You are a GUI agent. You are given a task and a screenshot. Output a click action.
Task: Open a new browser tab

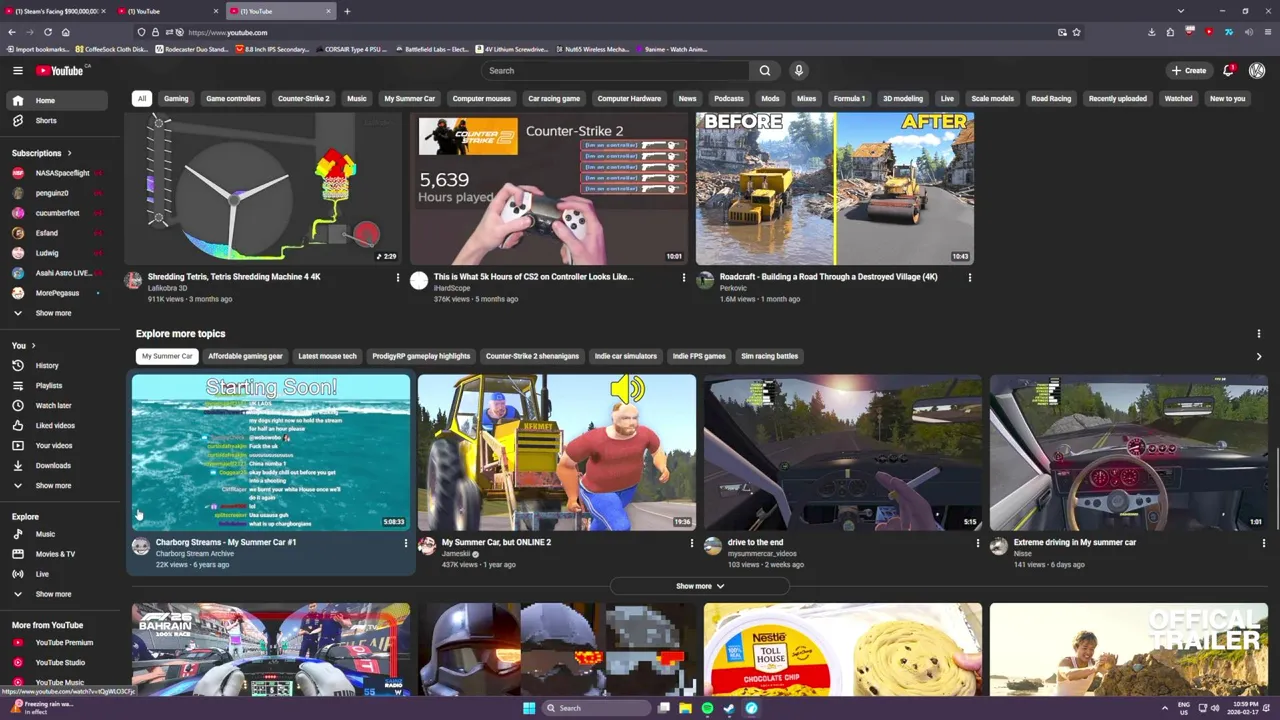coord(347,11)
